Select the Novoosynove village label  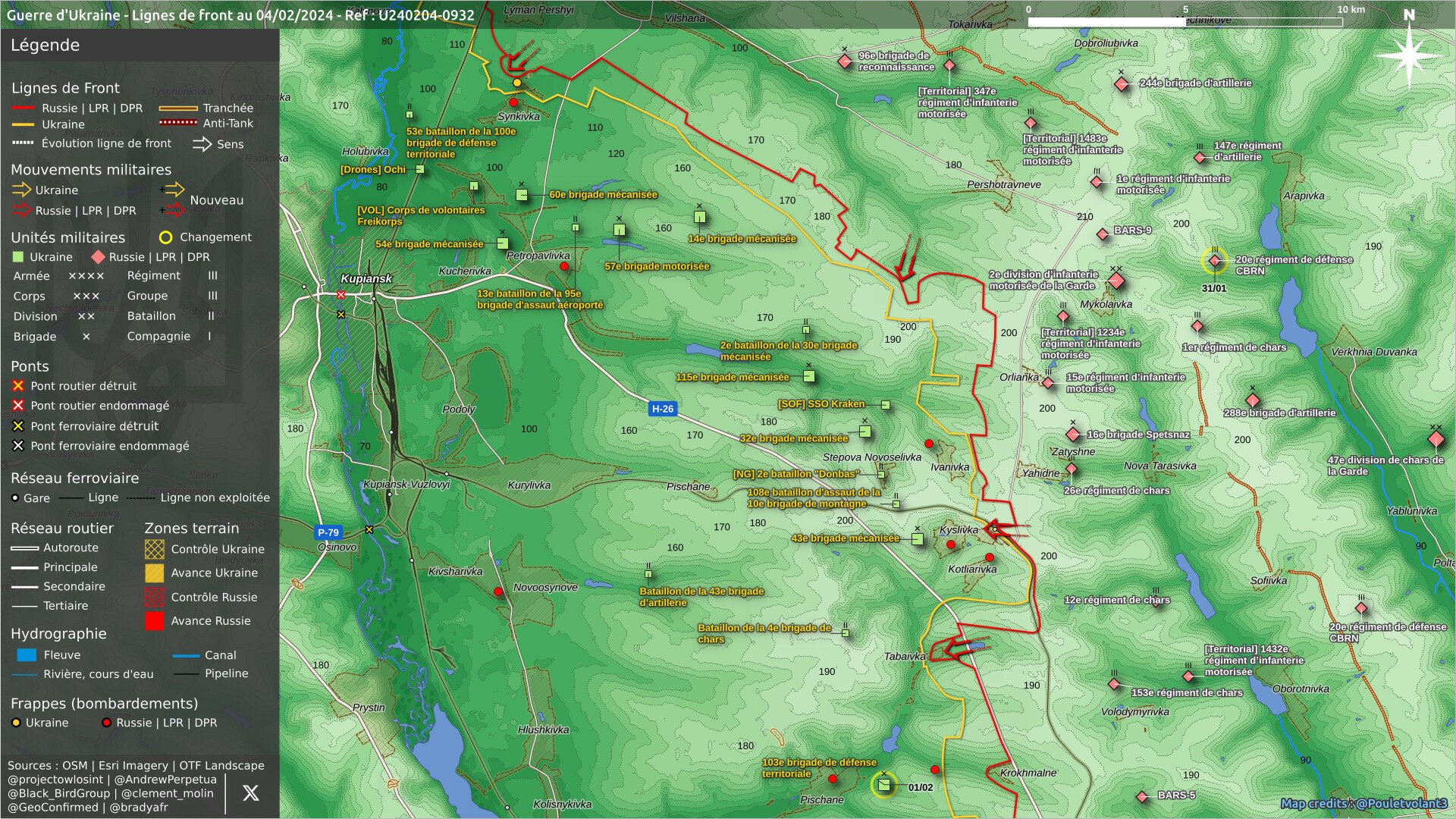coord(545,587)
